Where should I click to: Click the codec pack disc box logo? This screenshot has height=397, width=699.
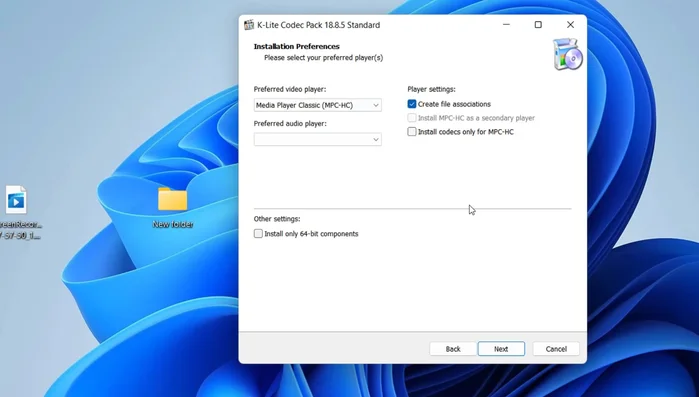(567, 54)
